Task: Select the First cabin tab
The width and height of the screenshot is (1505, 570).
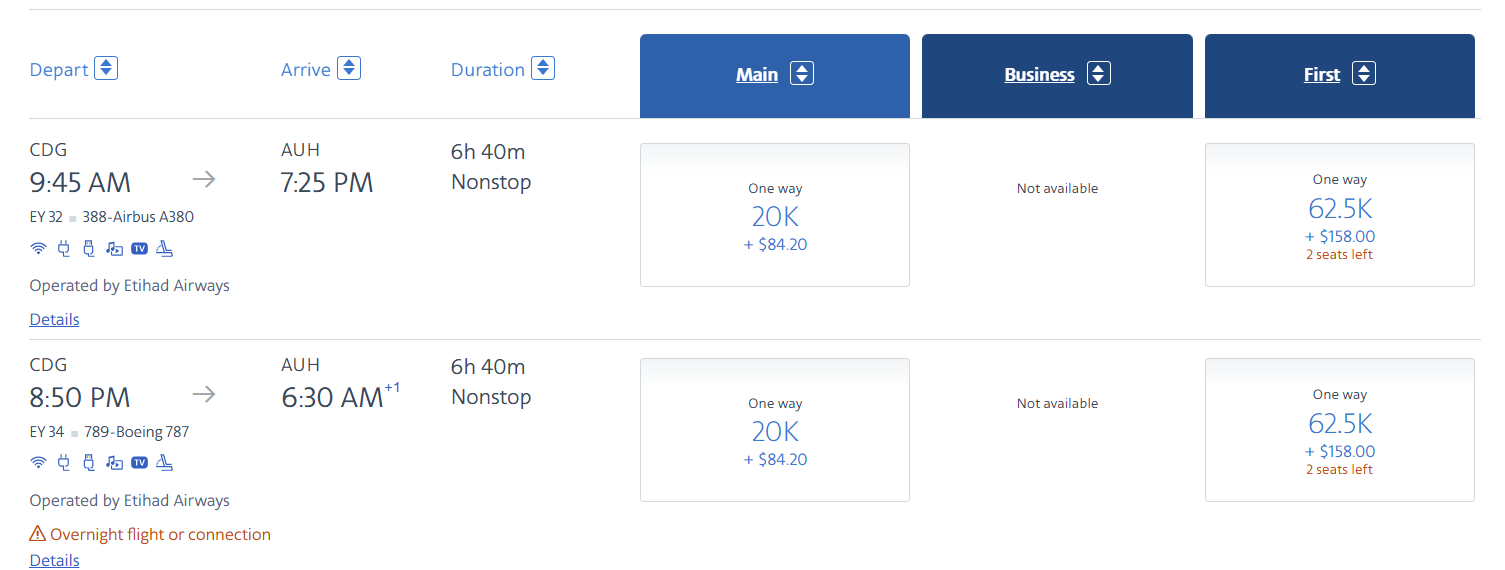Action: tap(1340, 76)
